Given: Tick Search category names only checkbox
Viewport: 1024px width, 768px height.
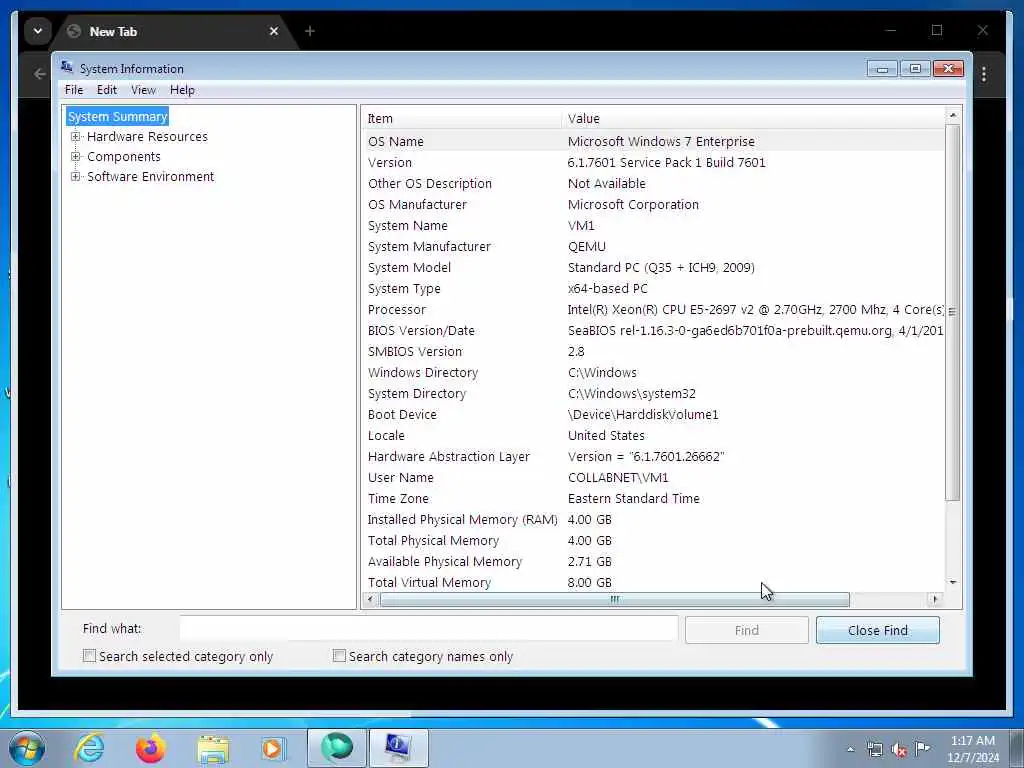Looking at the screenshot, I should point(339,656).
